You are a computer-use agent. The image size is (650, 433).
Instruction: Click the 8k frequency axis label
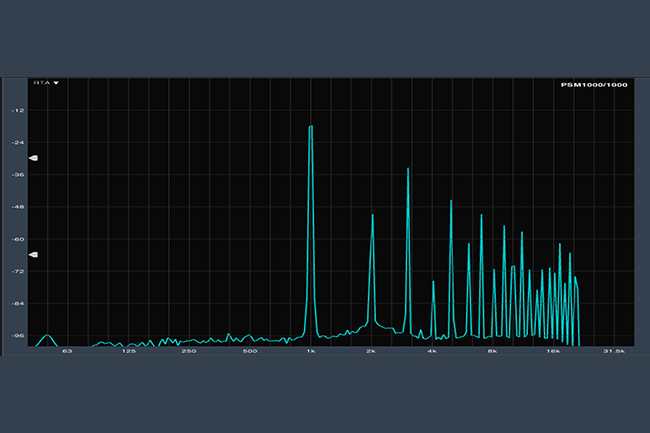pyautogui.click(x=493, y=351)
